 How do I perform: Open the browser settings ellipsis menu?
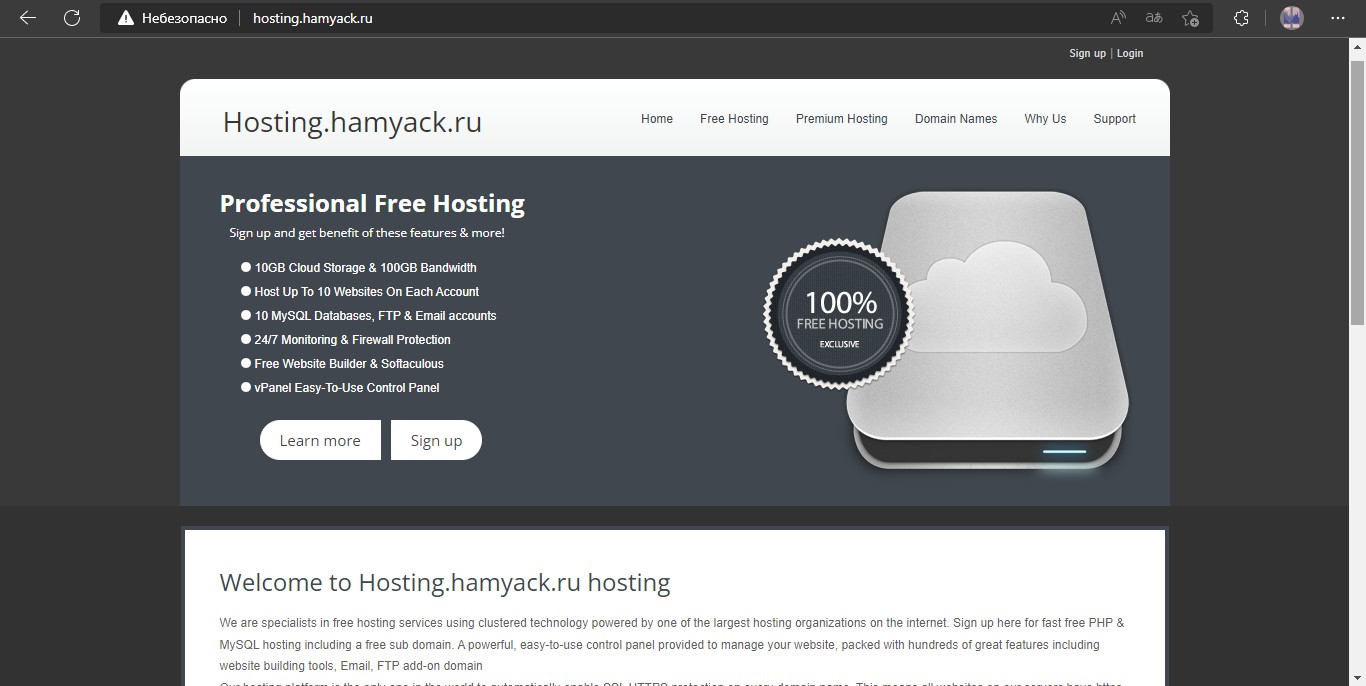pos(1338,18)
